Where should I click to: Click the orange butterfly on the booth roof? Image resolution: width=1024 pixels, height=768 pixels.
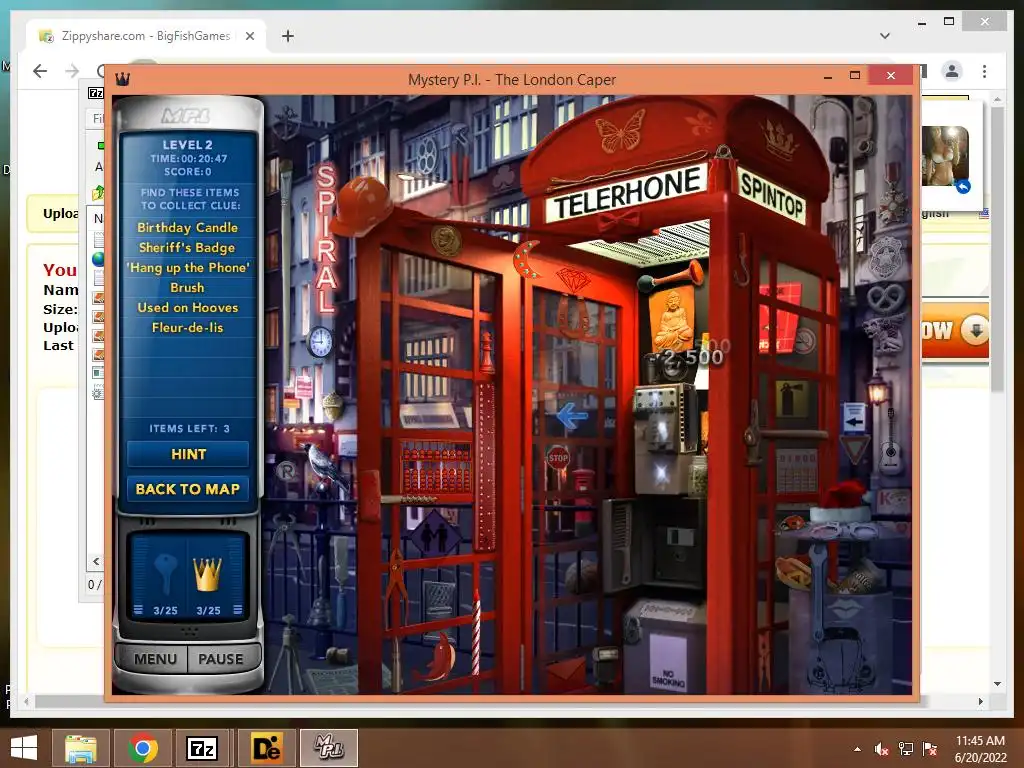pos(619,130)
